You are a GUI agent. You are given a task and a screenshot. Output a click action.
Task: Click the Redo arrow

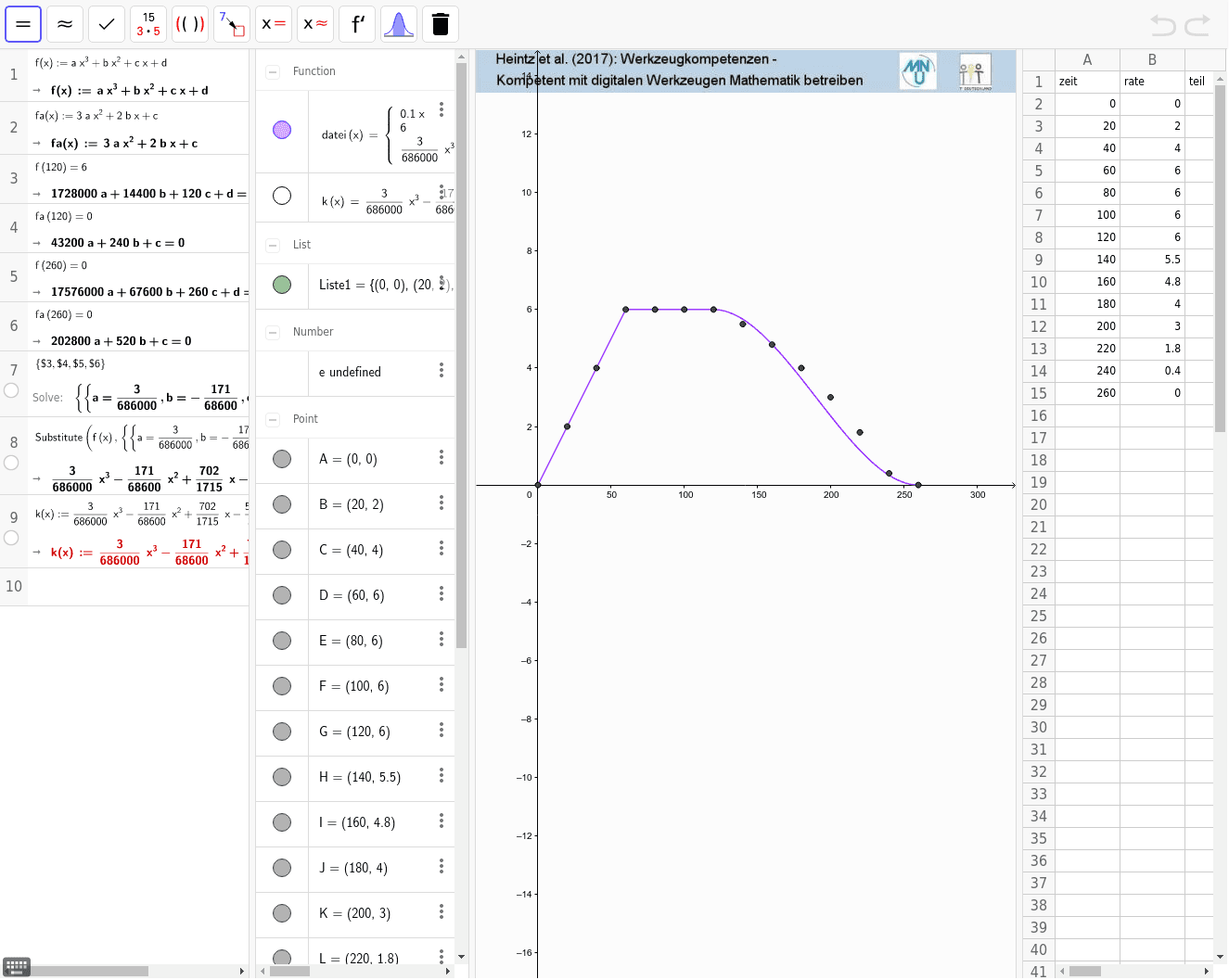coord(1197,25)
